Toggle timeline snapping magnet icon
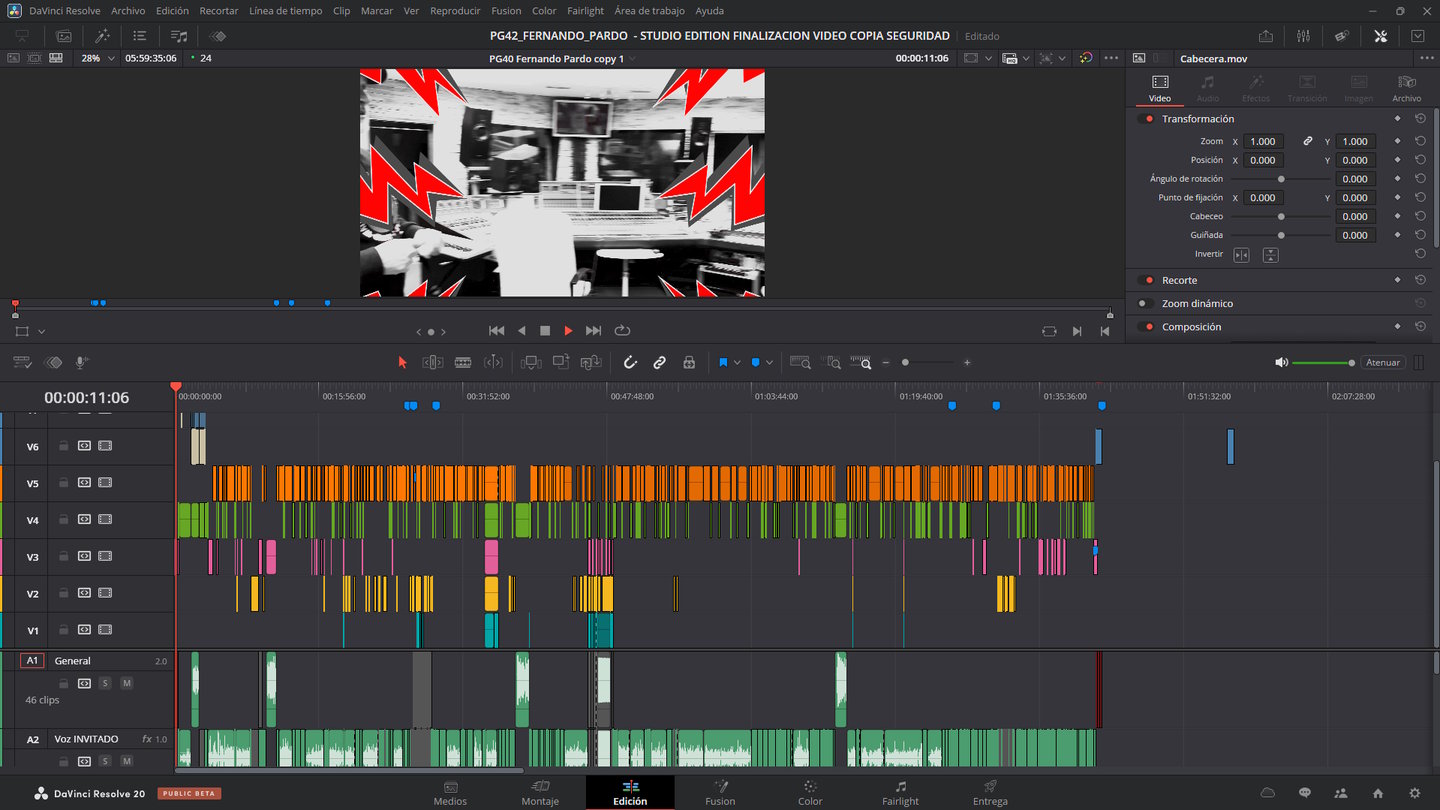This screenshot has height=810, width=1440. tap(630, 363)
